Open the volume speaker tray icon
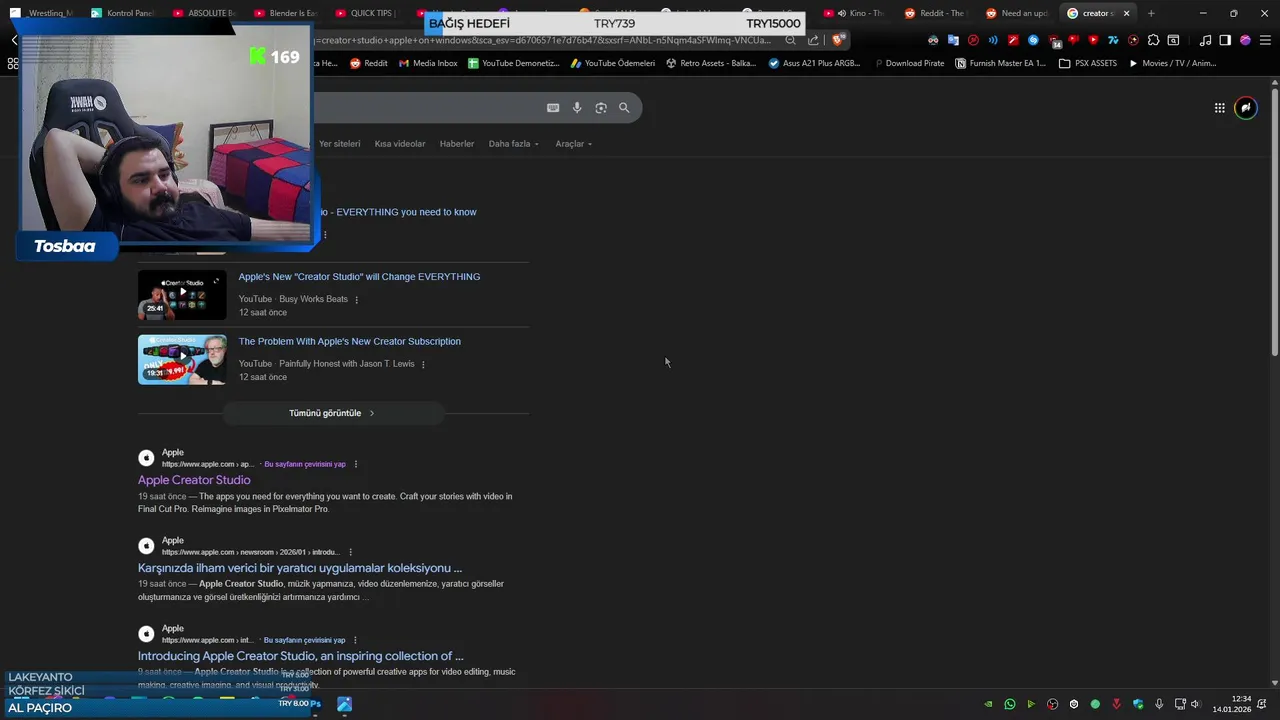1280x720 pixels. 1195,704
